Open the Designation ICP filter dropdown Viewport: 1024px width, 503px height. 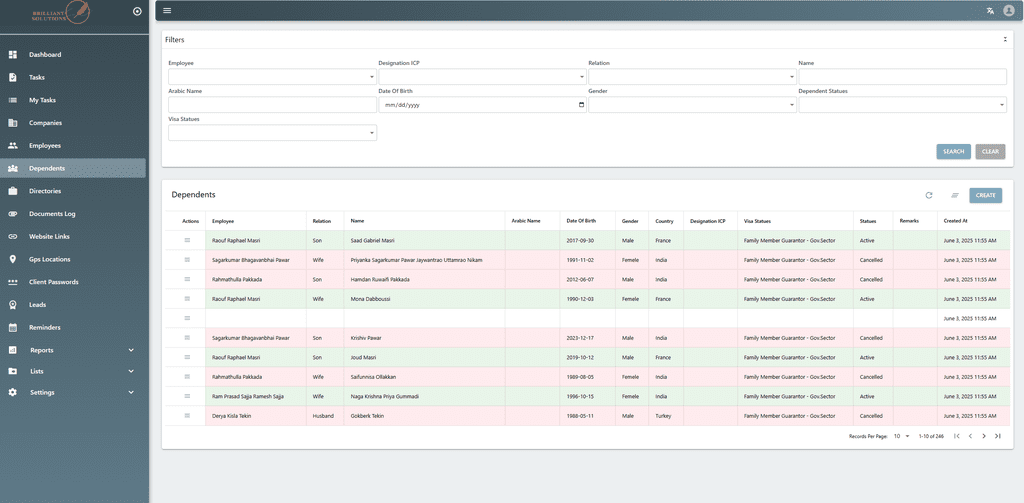point(482,77)
